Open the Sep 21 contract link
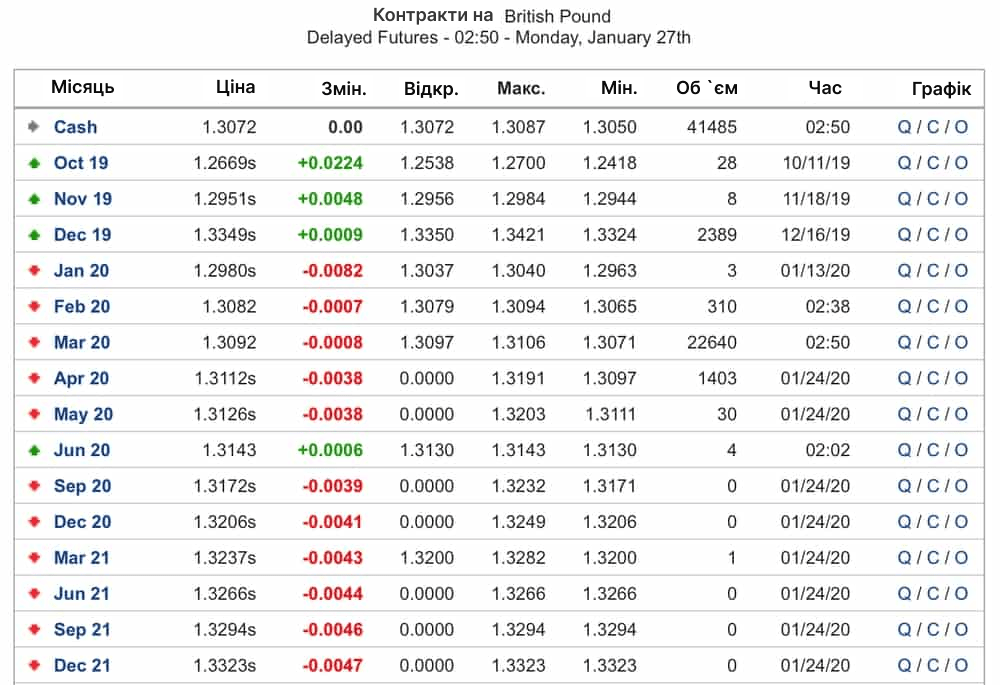The width and height of the screenshot is (1000, 685). 82,630
